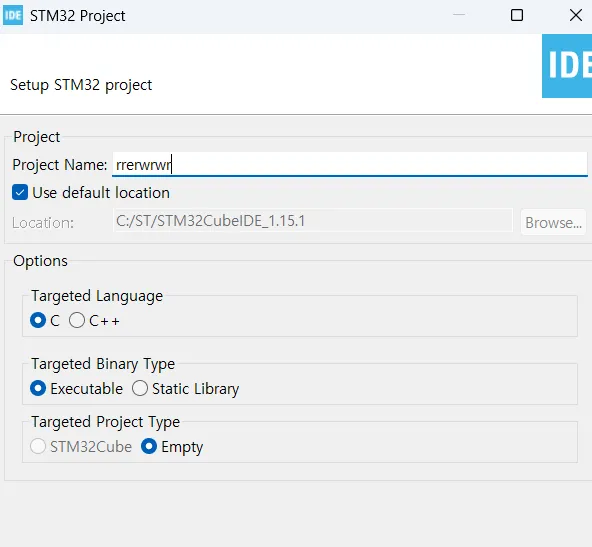Image resolution: width=592 pixels, height=547 pixels.
Task: Minimize the STM32 Project dialog
Action: click(459, 15)
